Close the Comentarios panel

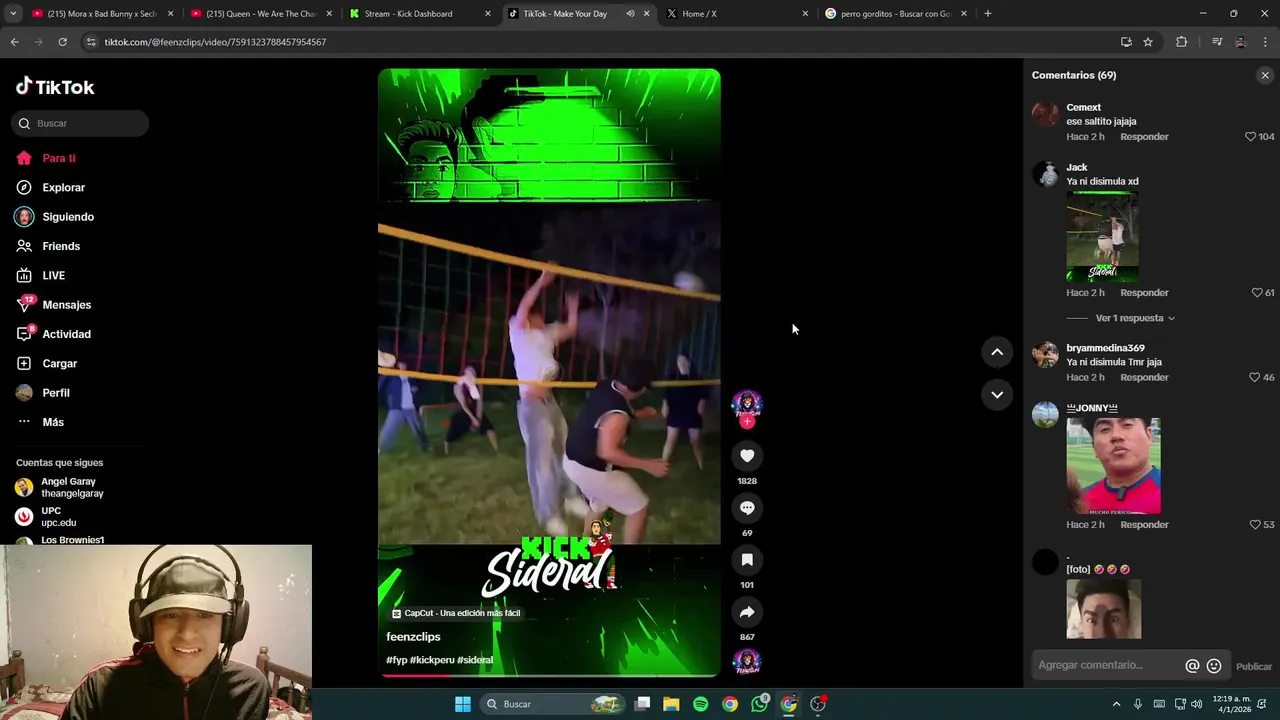click(x=1265, y=75)
